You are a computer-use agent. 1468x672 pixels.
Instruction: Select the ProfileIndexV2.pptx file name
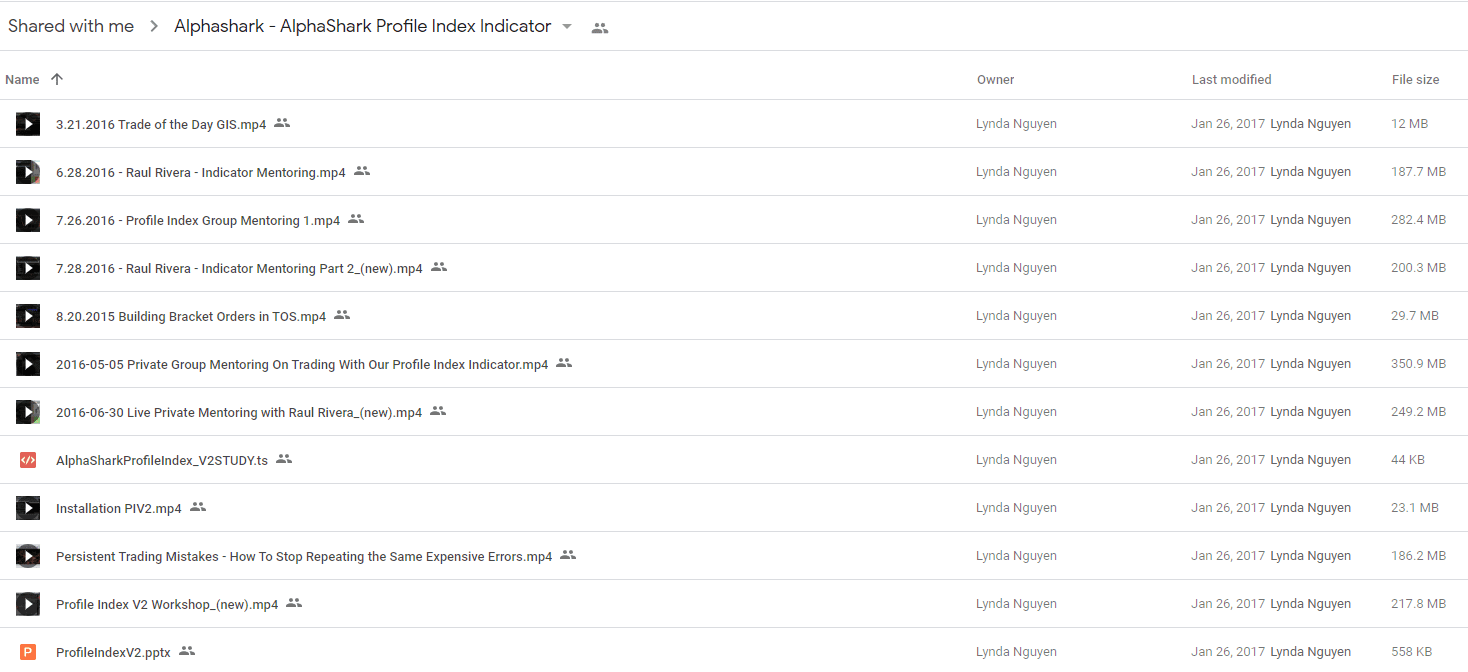click(113, 653)
